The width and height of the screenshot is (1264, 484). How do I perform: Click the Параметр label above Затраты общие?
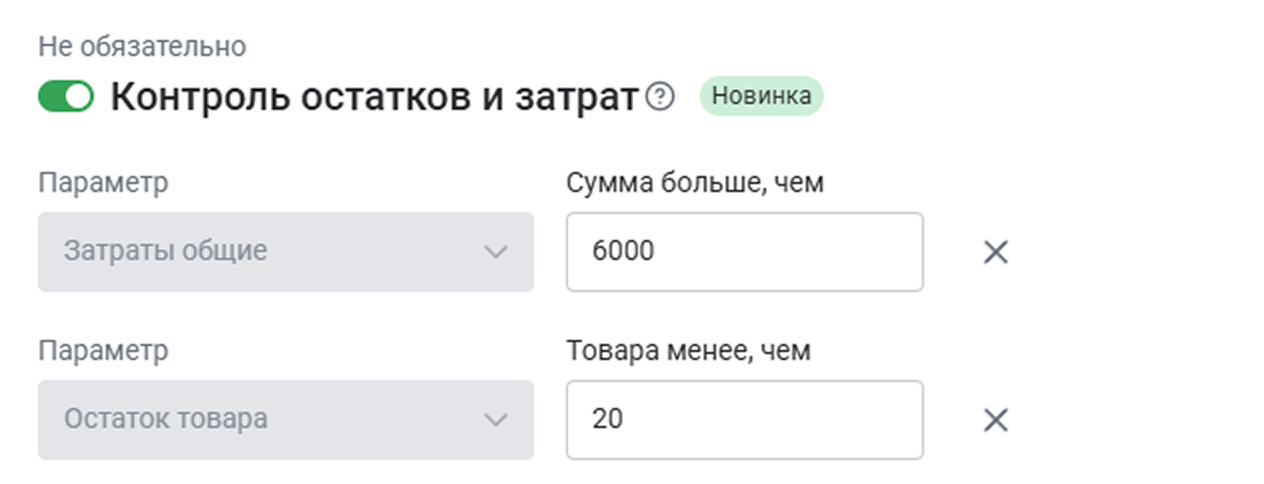click(x=103, y=183)
